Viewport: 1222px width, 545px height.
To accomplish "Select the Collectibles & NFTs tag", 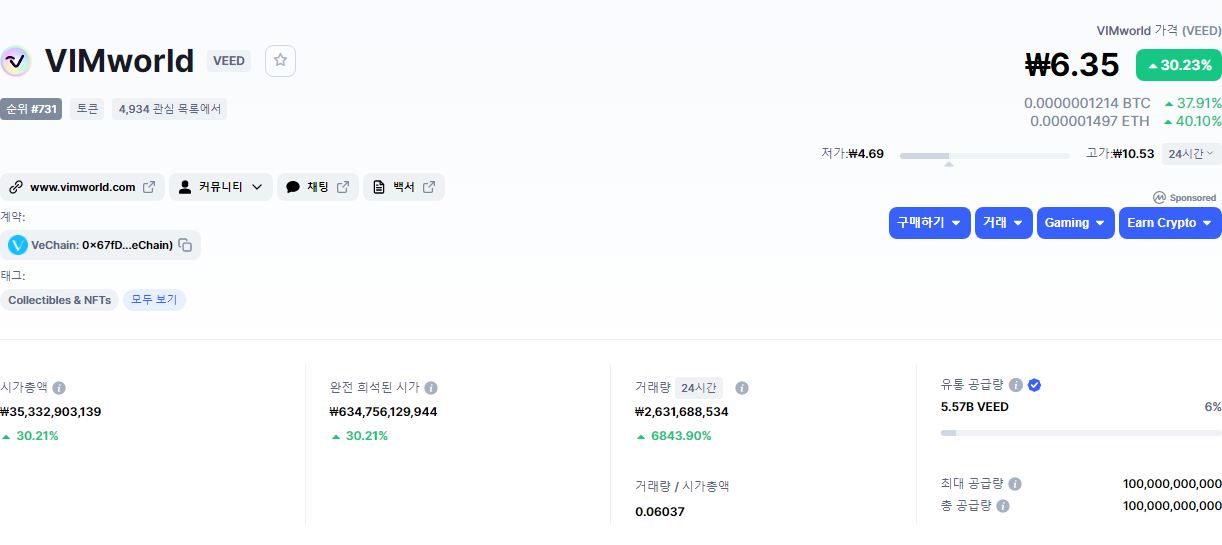I will tap(59, 300).
